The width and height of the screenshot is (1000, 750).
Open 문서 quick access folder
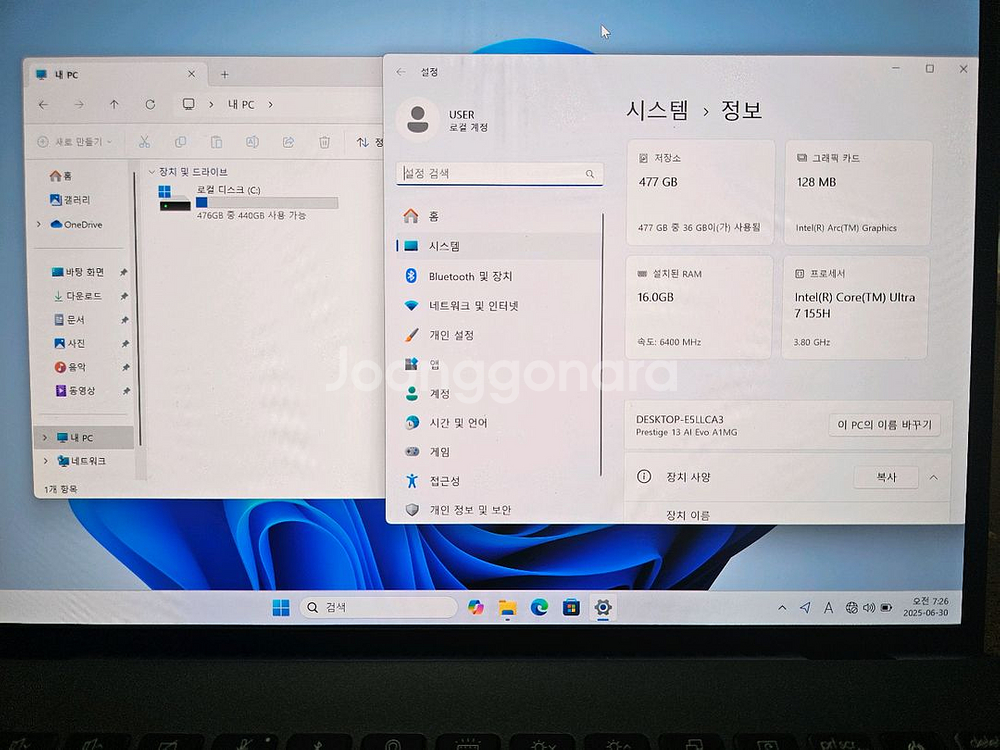point(70,320)
